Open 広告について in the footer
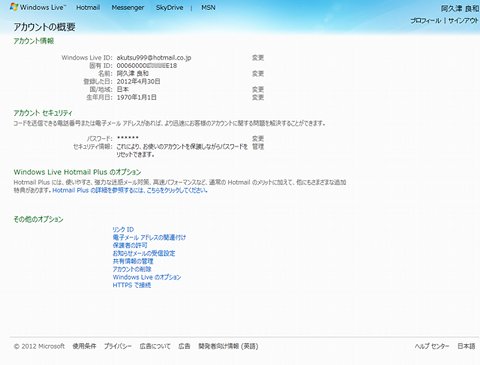Image resolution: width=480 pixels, height=365 pixels. click(x=155, y=346)
